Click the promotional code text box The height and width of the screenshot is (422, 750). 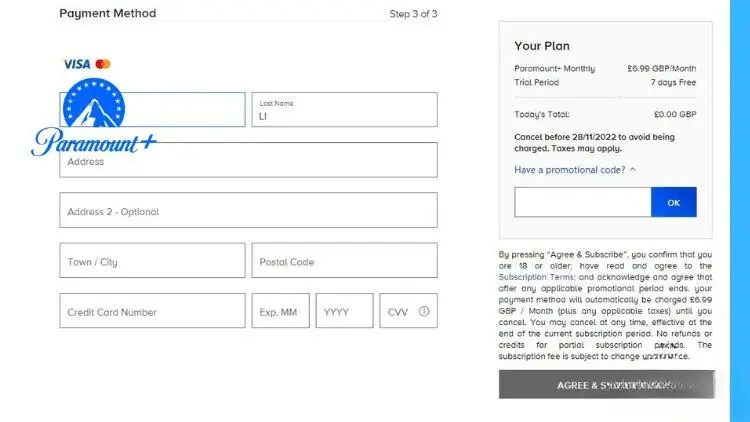[x=582, y=202]
